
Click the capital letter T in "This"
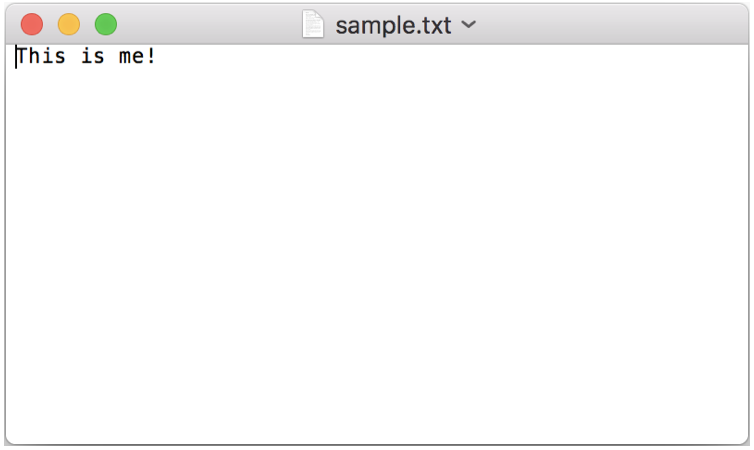(22, 56)
